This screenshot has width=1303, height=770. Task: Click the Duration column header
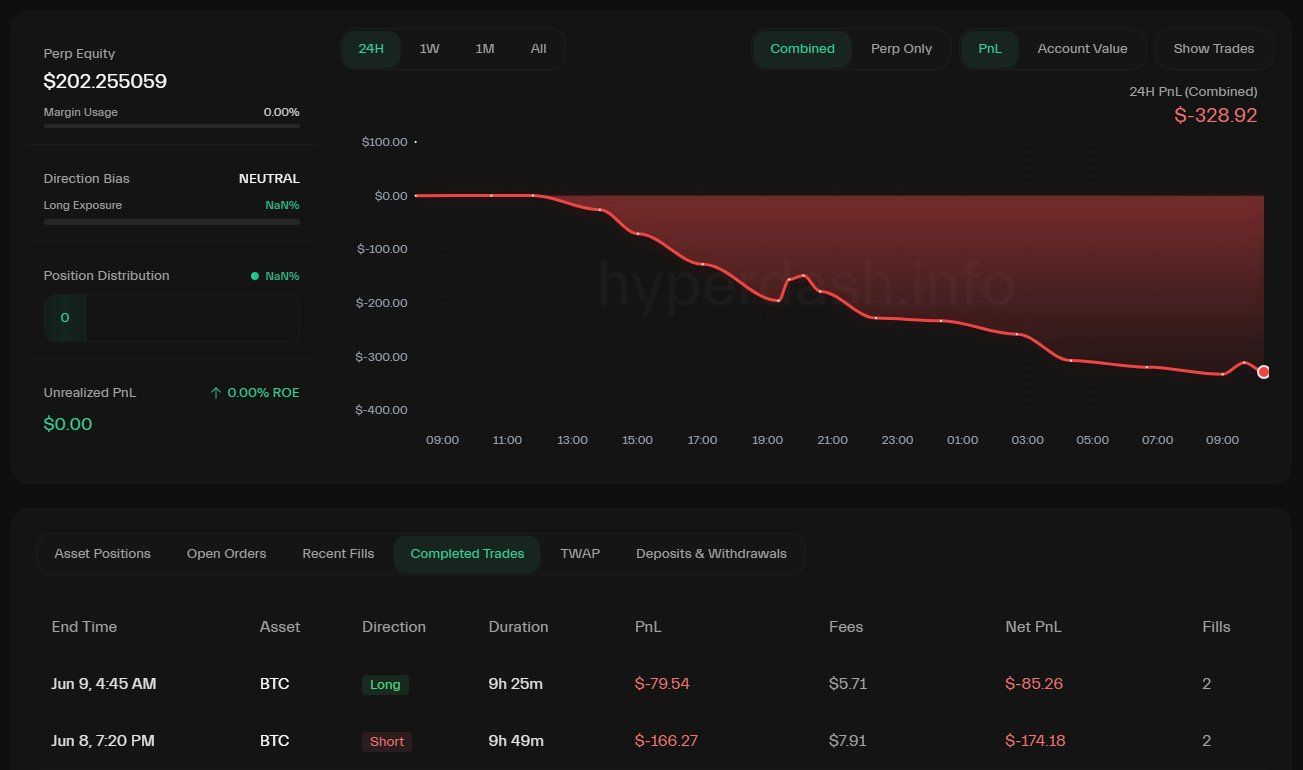(518, 627)
